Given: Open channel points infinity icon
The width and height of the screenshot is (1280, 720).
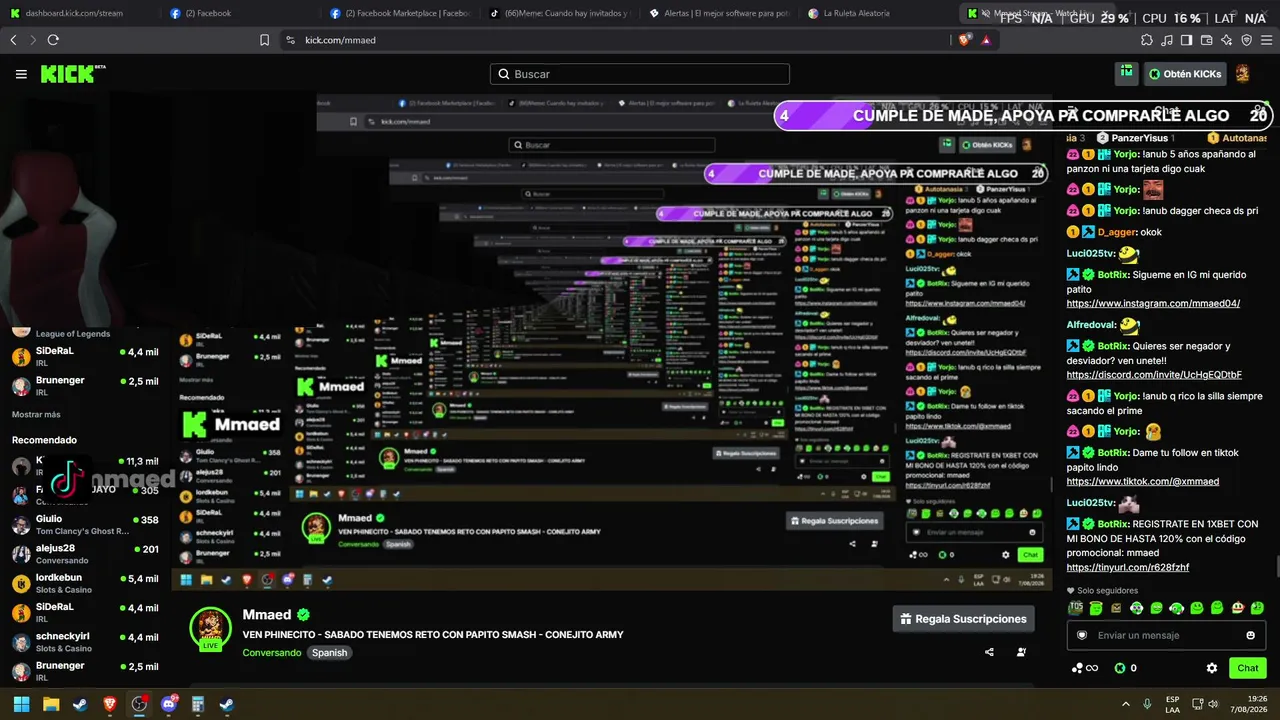Looking at the screenshot, I should (1085, 668).
